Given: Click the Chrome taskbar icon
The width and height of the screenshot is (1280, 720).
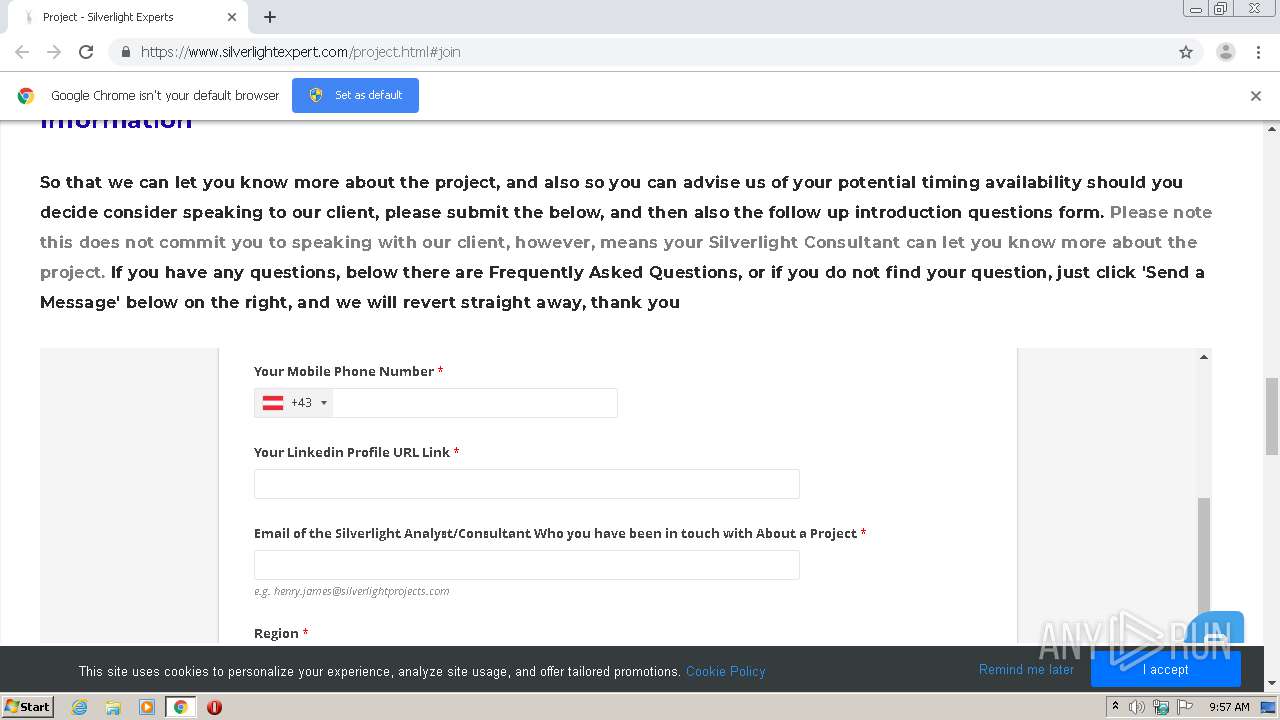Looking at the screenshot, I should coord(180,707).
